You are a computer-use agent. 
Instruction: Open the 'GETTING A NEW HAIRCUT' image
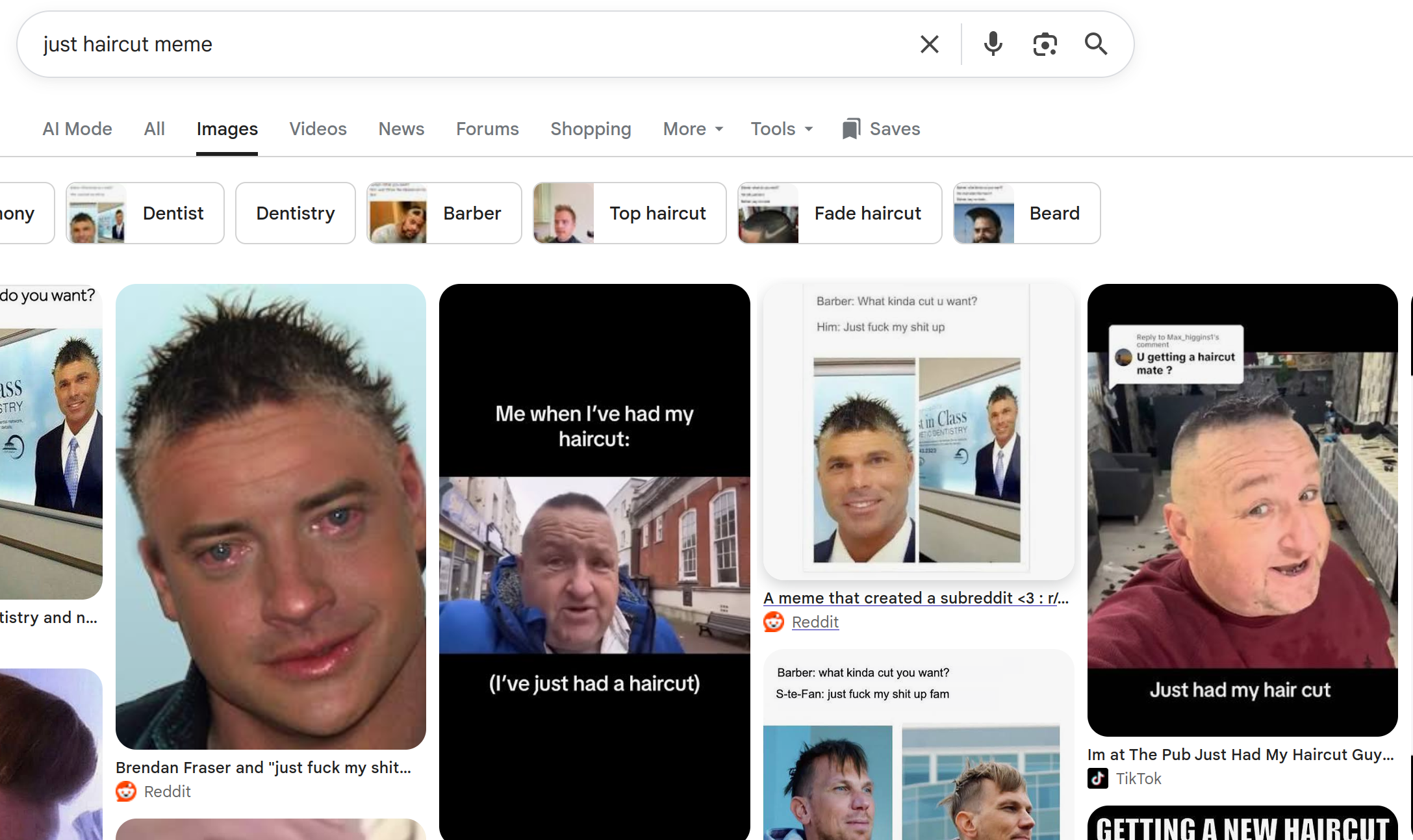point(1242,823)
